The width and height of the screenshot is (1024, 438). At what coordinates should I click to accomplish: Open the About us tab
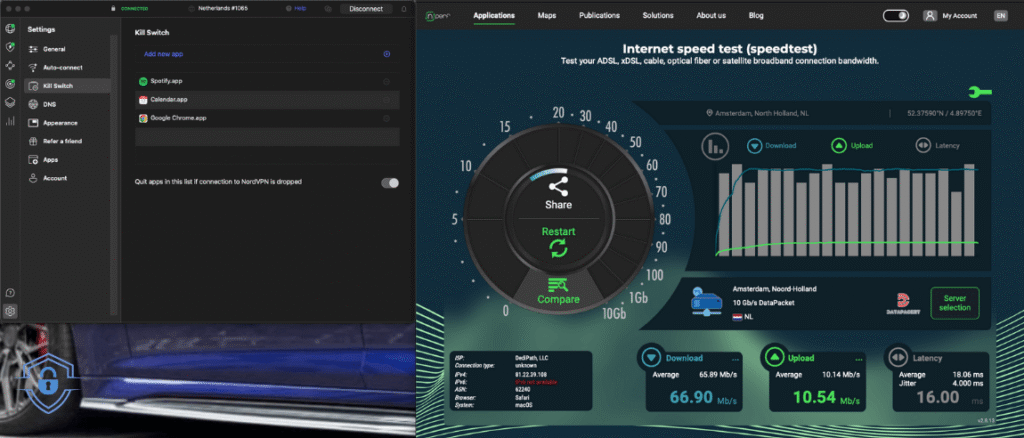click(x=711, y=16)
